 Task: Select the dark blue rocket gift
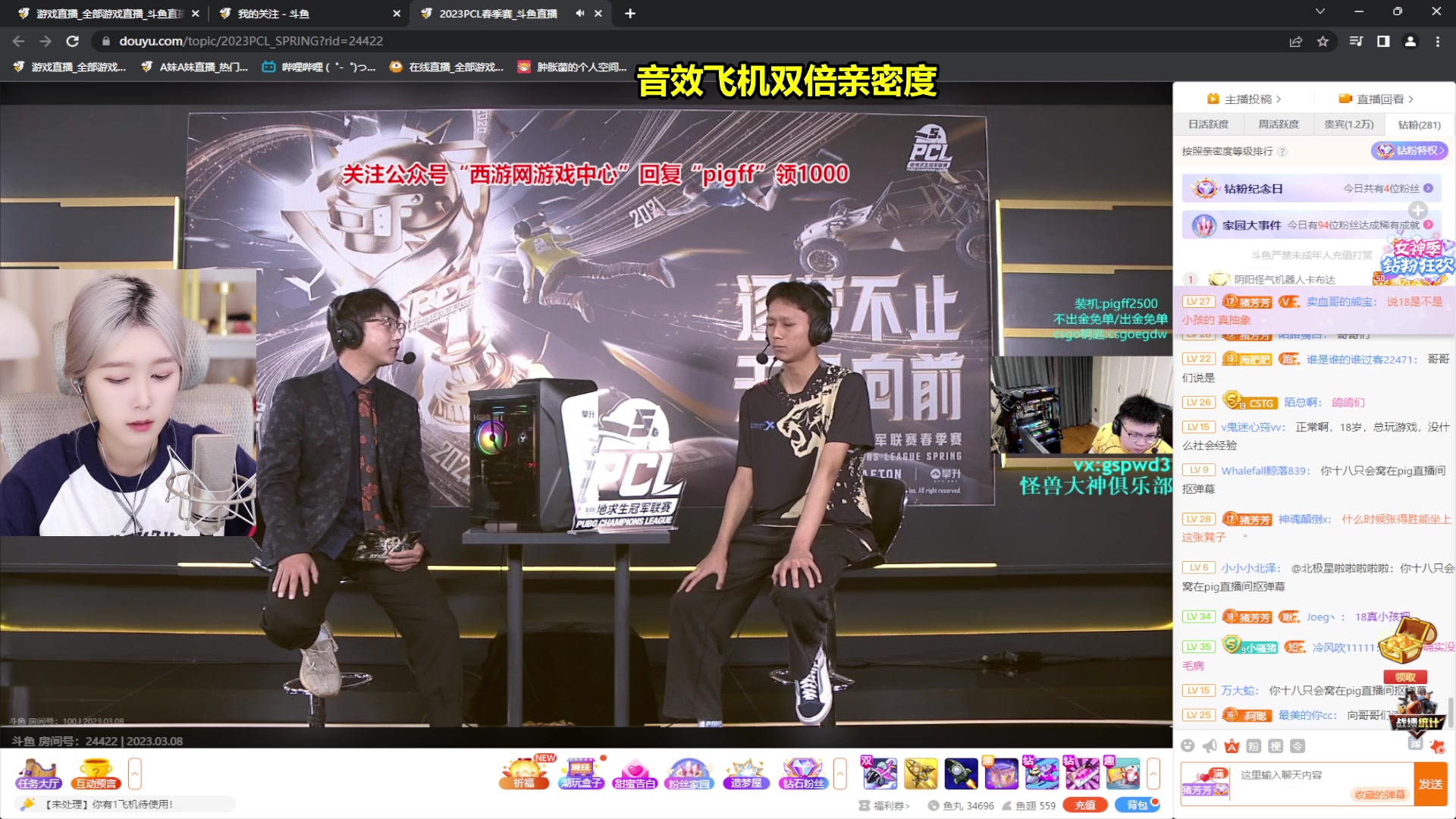[x=961, y=773]
